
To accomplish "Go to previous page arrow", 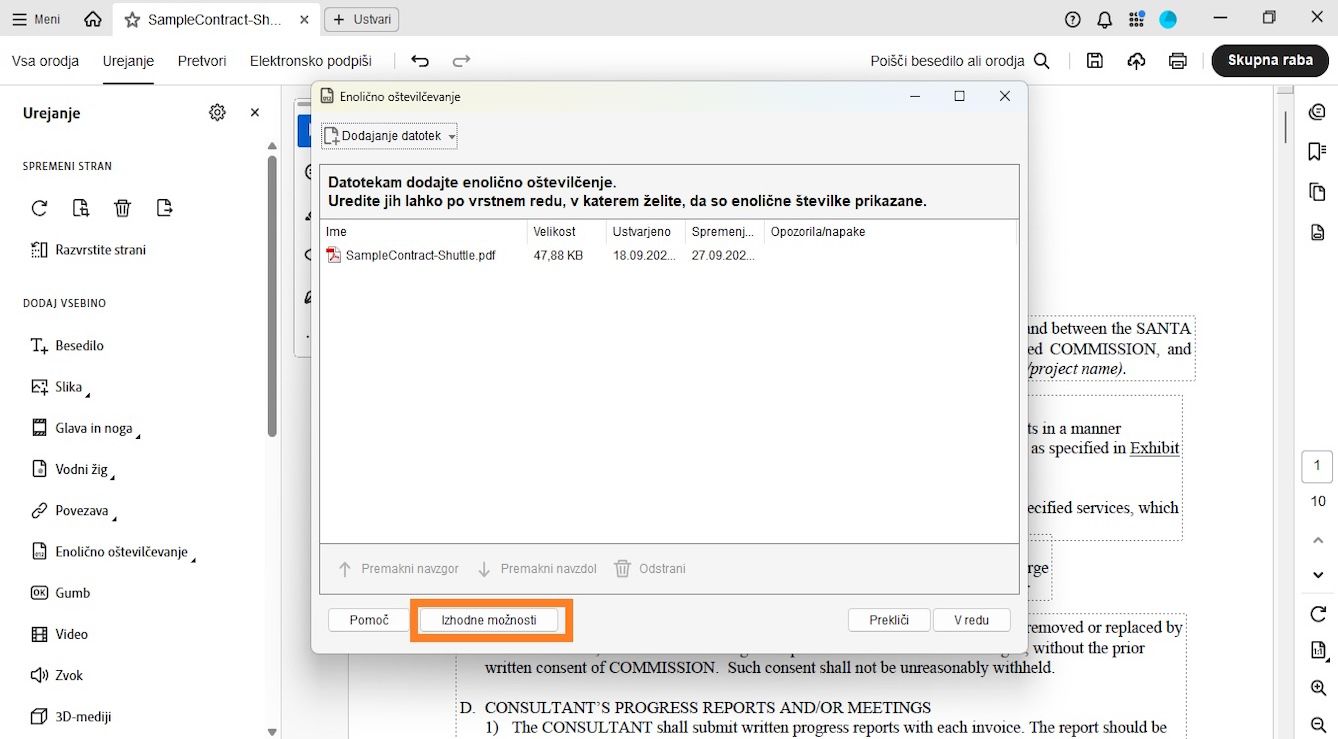I will [x=1318, y=540].
